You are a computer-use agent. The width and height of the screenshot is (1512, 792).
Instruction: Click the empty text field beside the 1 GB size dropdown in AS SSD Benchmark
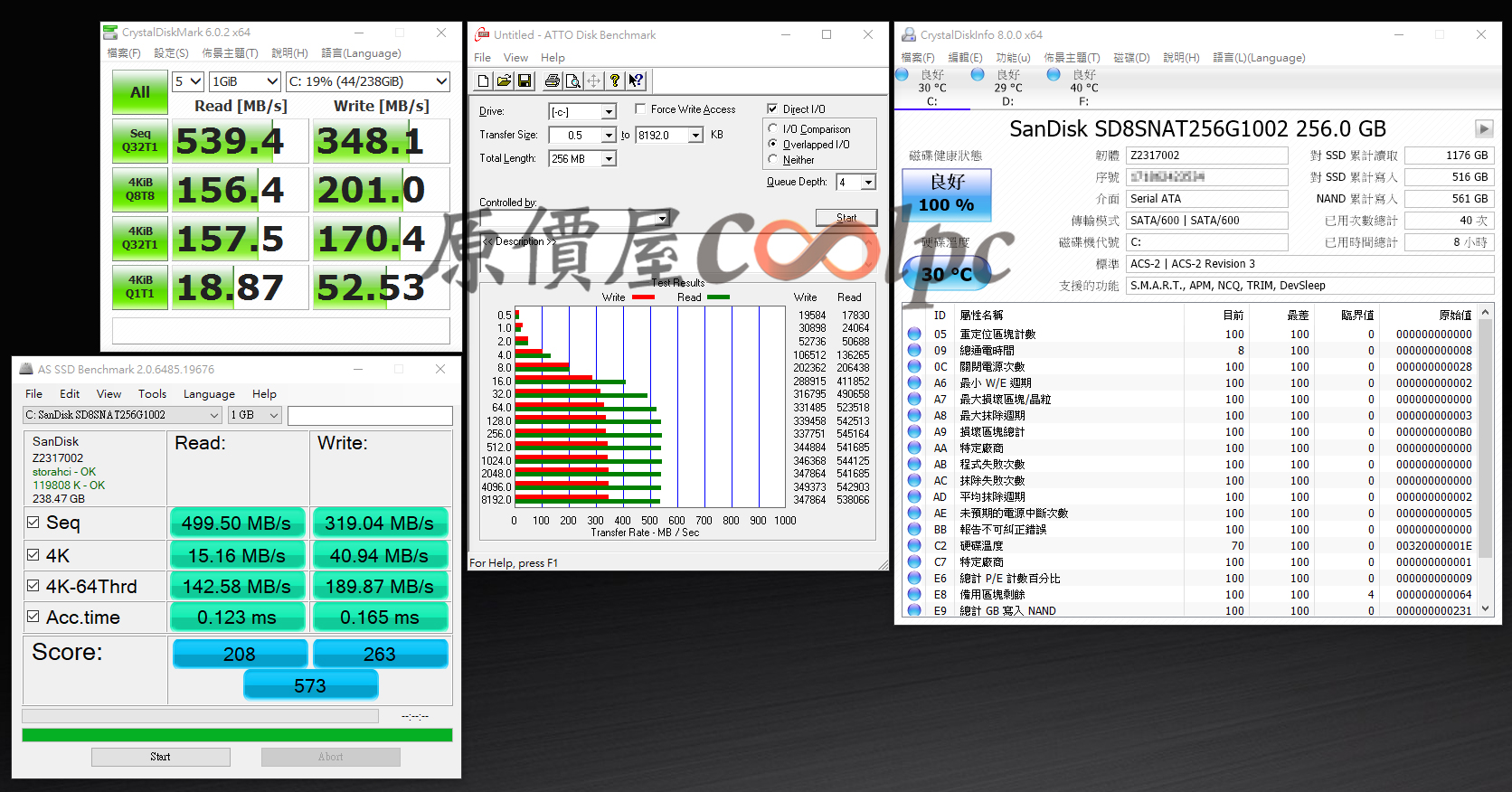tap(370, 415)
